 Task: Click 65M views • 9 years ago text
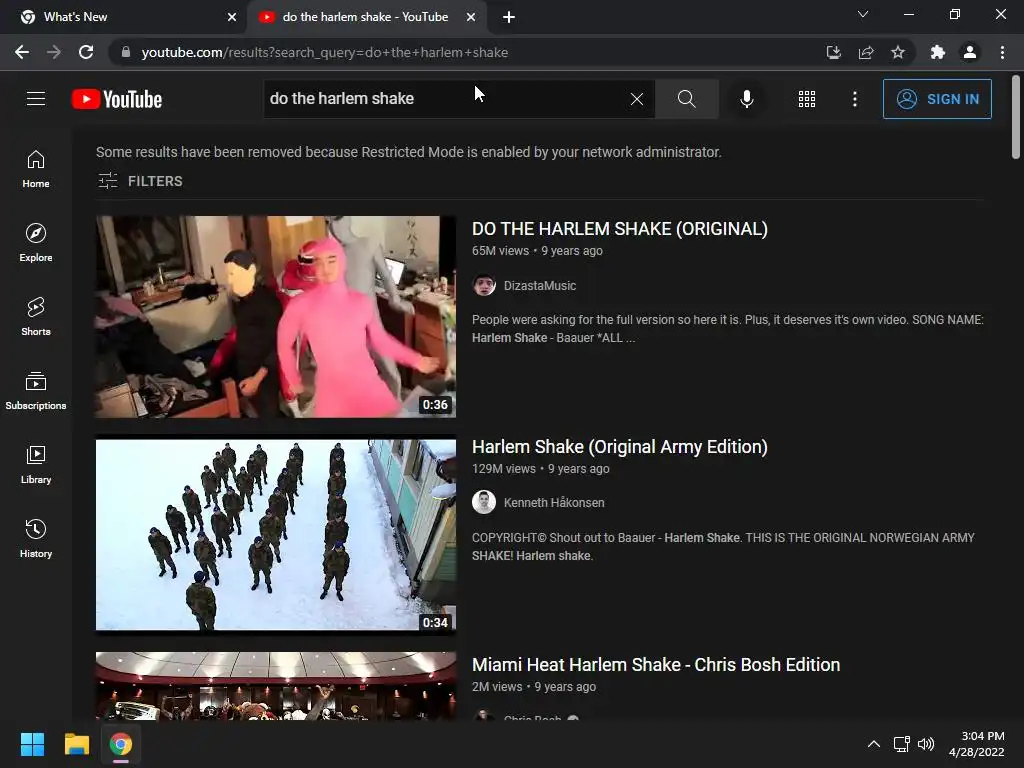point(537,251)
